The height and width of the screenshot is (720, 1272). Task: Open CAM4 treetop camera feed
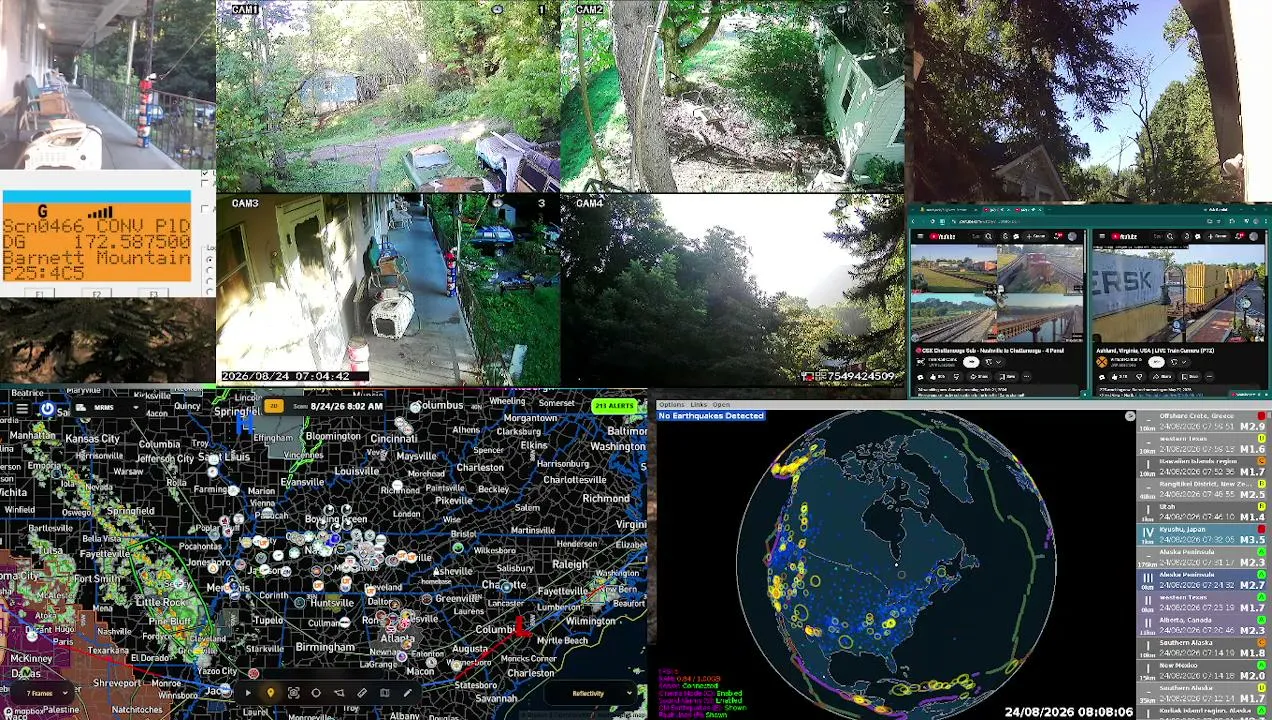coord(732,289)
